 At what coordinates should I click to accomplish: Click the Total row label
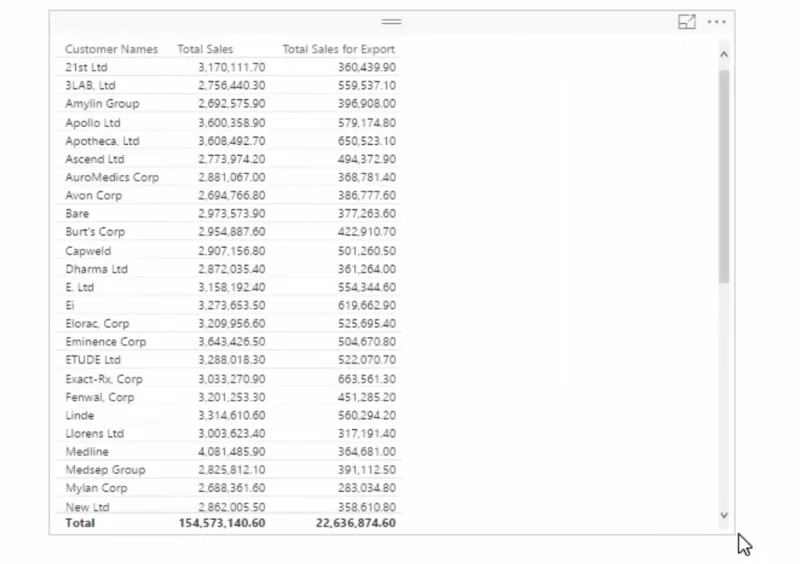pos(80,523)
